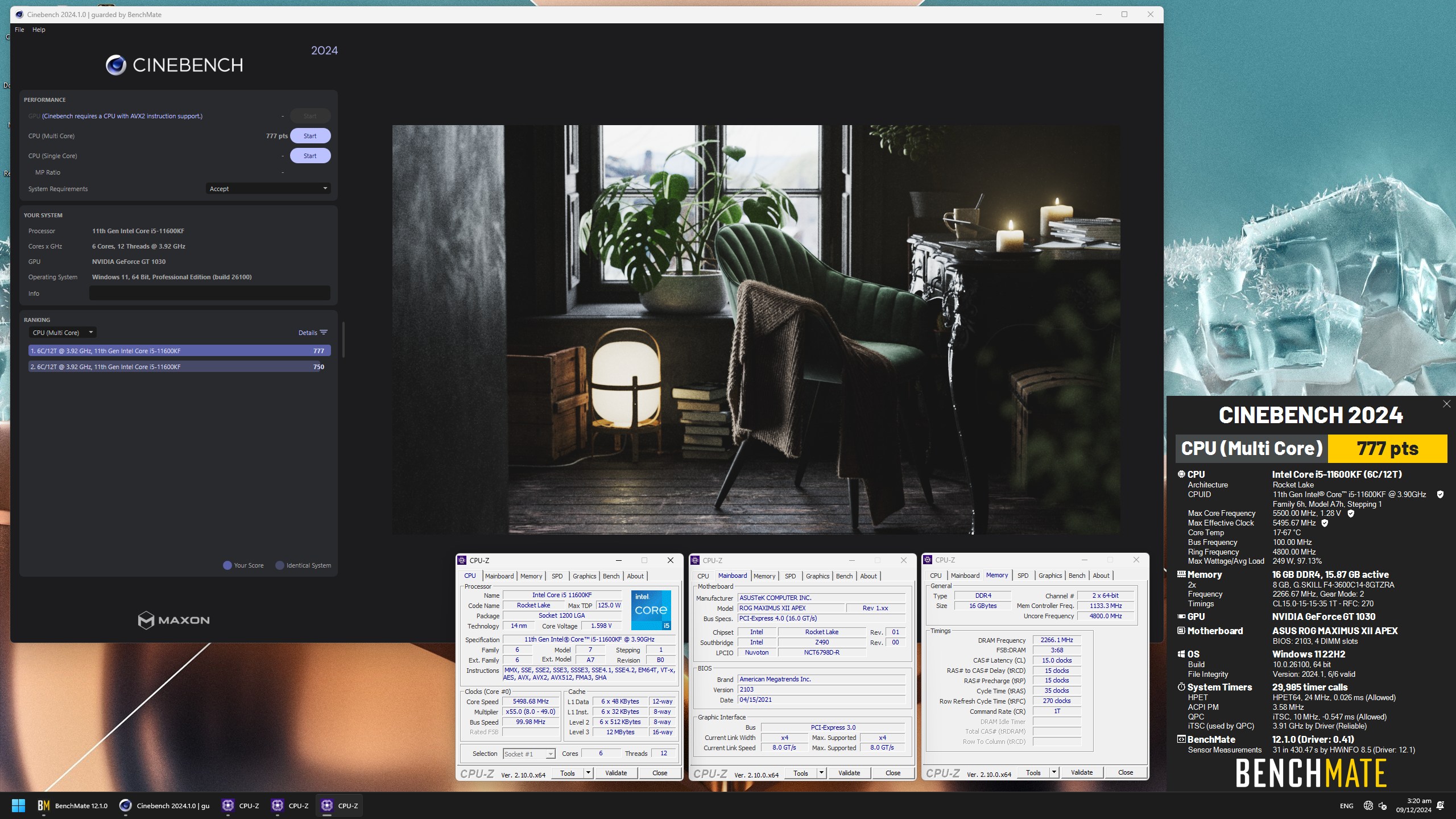
Task: Open Memory tab in first CPU-Z window
Action: click(531, 576)
